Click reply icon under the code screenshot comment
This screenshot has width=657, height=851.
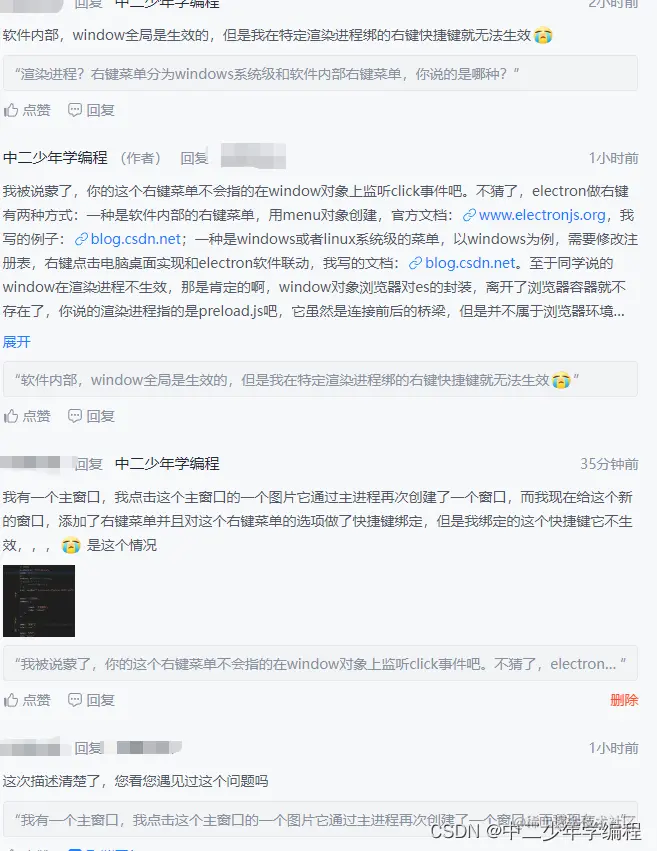pos(75,700)
